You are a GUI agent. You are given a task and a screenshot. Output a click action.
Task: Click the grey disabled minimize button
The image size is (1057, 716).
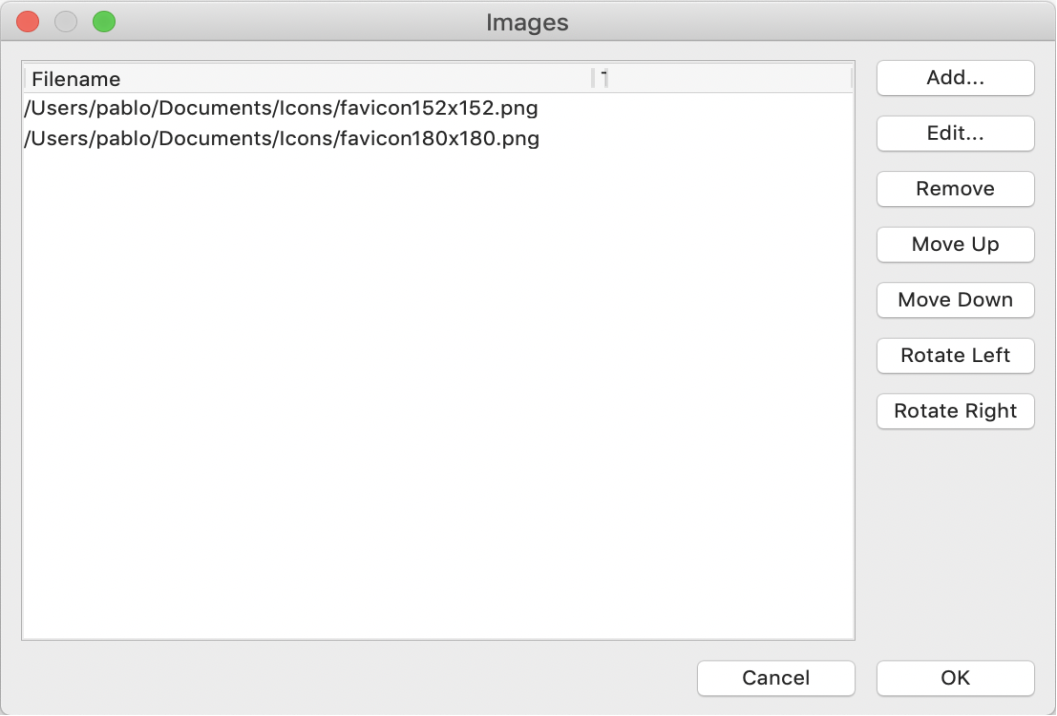pyautogui.click(x=66, y=22)
